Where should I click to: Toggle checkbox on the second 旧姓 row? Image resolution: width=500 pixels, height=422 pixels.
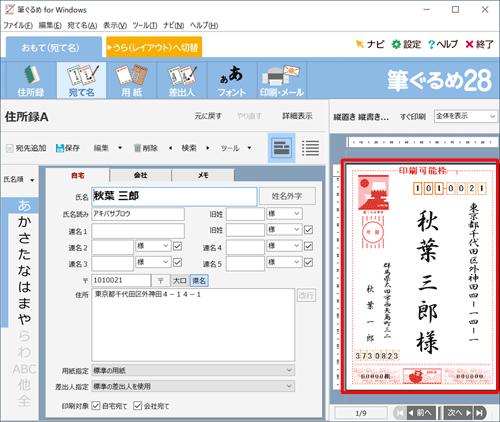click(308, 230)
